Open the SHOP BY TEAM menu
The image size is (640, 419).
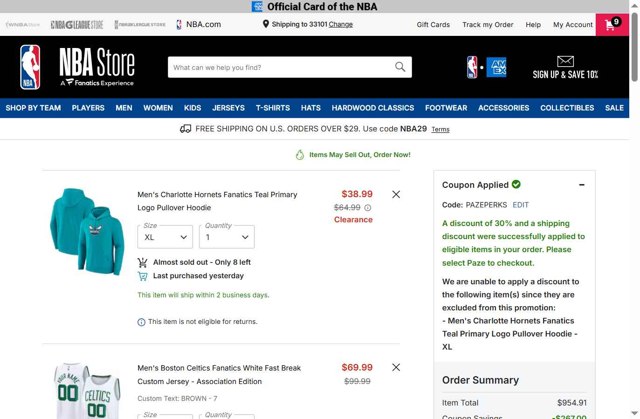tap(33, 108)
